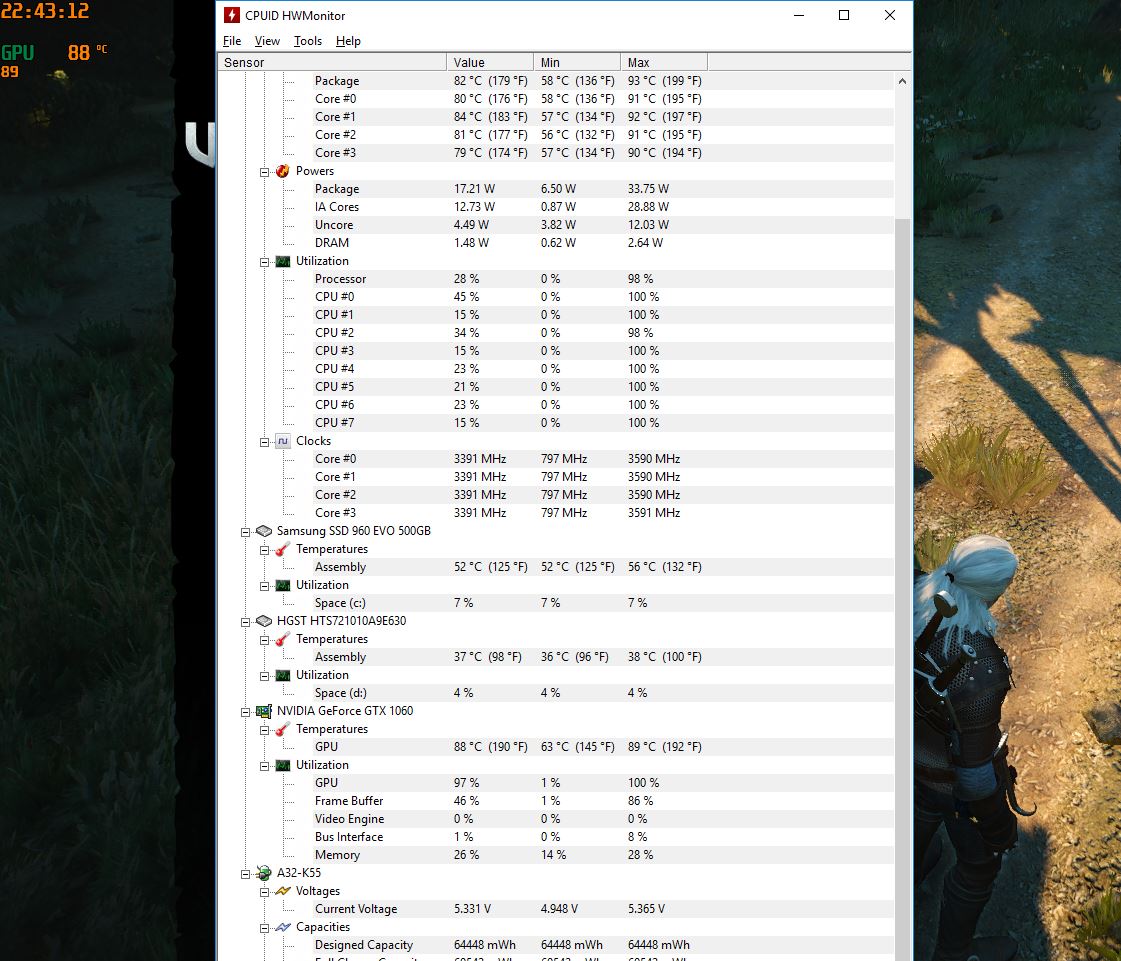
Task: Click the GTX 1060 Temperatures thermometer icon
Action: [283, 729]
